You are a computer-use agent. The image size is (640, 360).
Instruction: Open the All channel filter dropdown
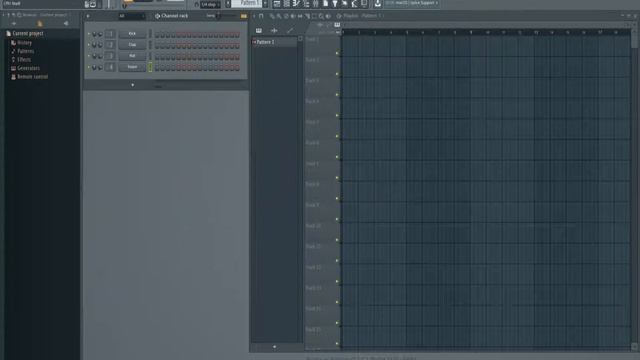pyautogui.click(x=131, y=16)
